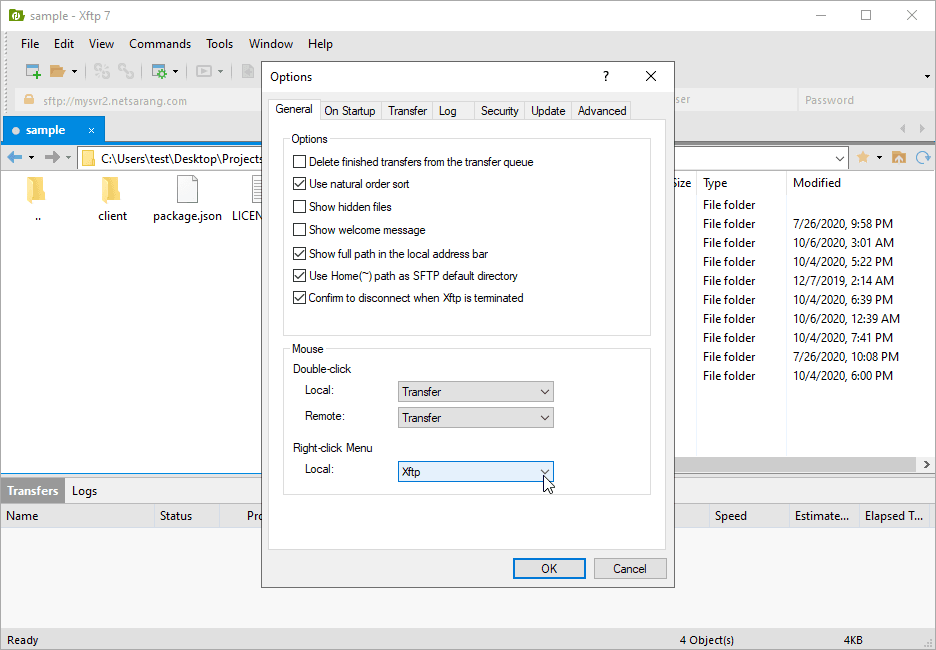Expand the Back history dropdown arrow
936x650 pixels.
tap(31, 158)
